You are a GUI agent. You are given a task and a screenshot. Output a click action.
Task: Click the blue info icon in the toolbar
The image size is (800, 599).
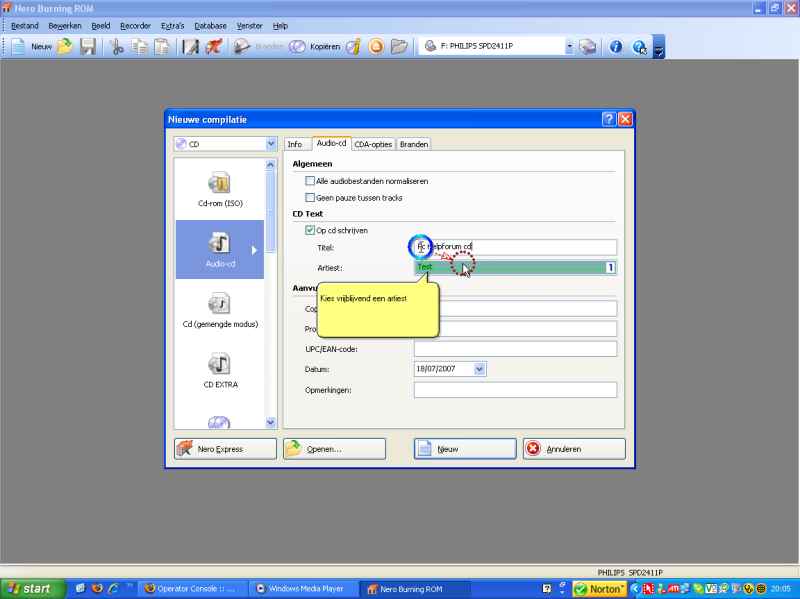616,46
